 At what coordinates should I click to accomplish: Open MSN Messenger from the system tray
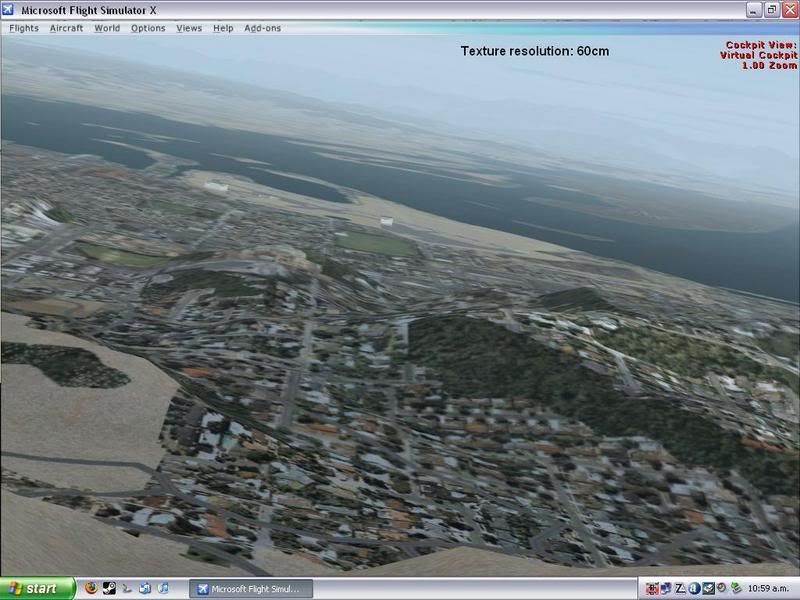tap(666, 588)
